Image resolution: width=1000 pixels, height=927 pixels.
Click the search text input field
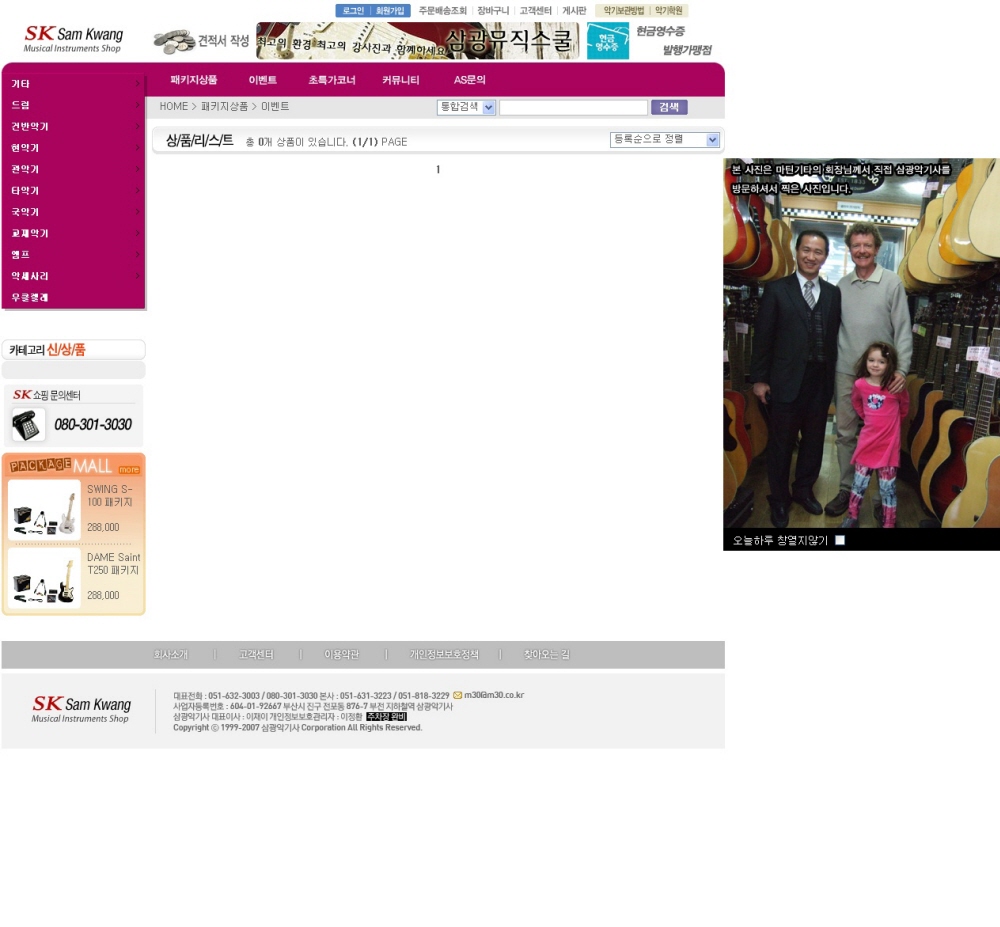[573, 107]
